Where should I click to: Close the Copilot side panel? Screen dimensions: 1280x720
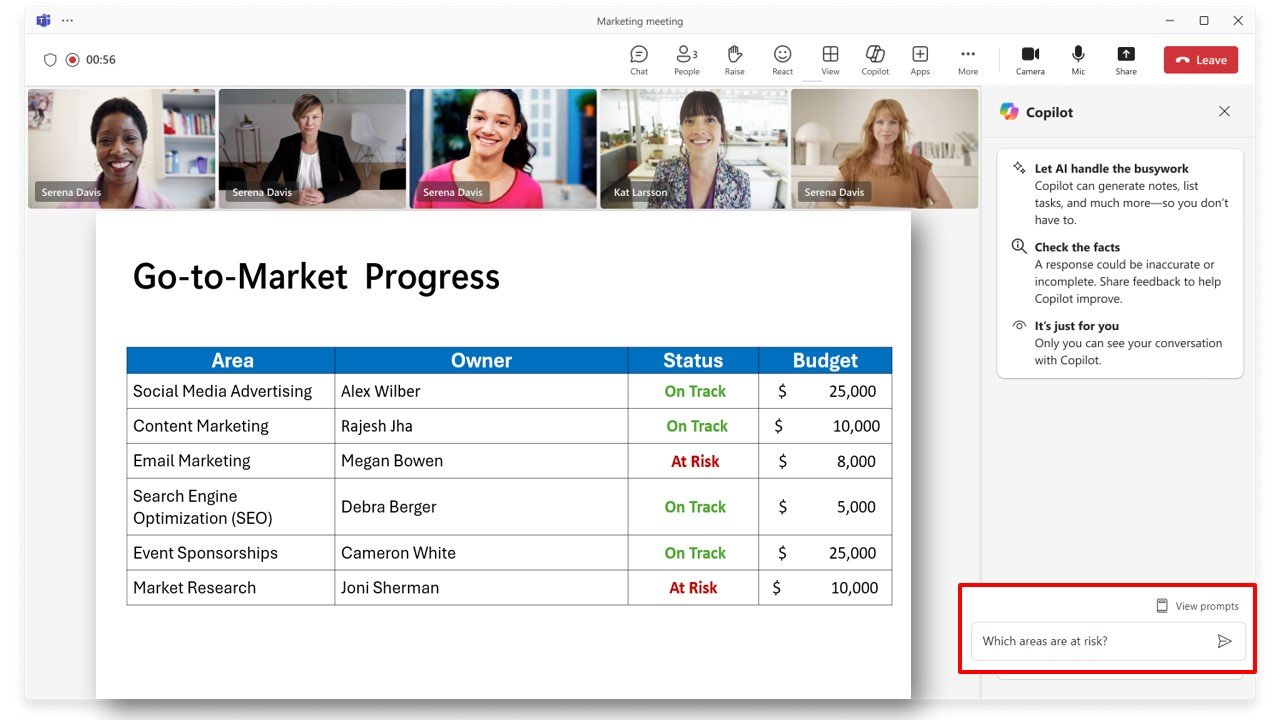[x=1224, y=112]
